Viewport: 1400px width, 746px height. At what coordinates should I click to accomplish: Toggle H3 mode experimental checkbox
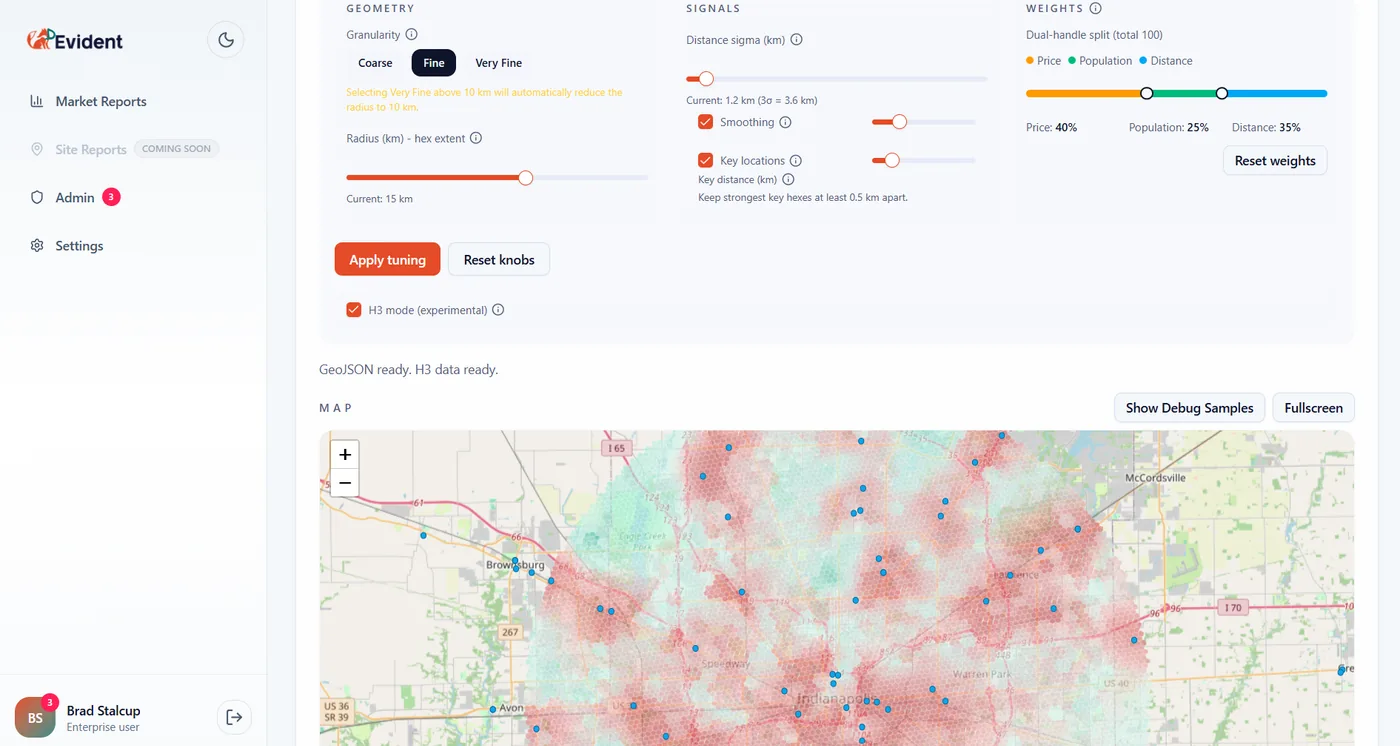tap(353, 310)
